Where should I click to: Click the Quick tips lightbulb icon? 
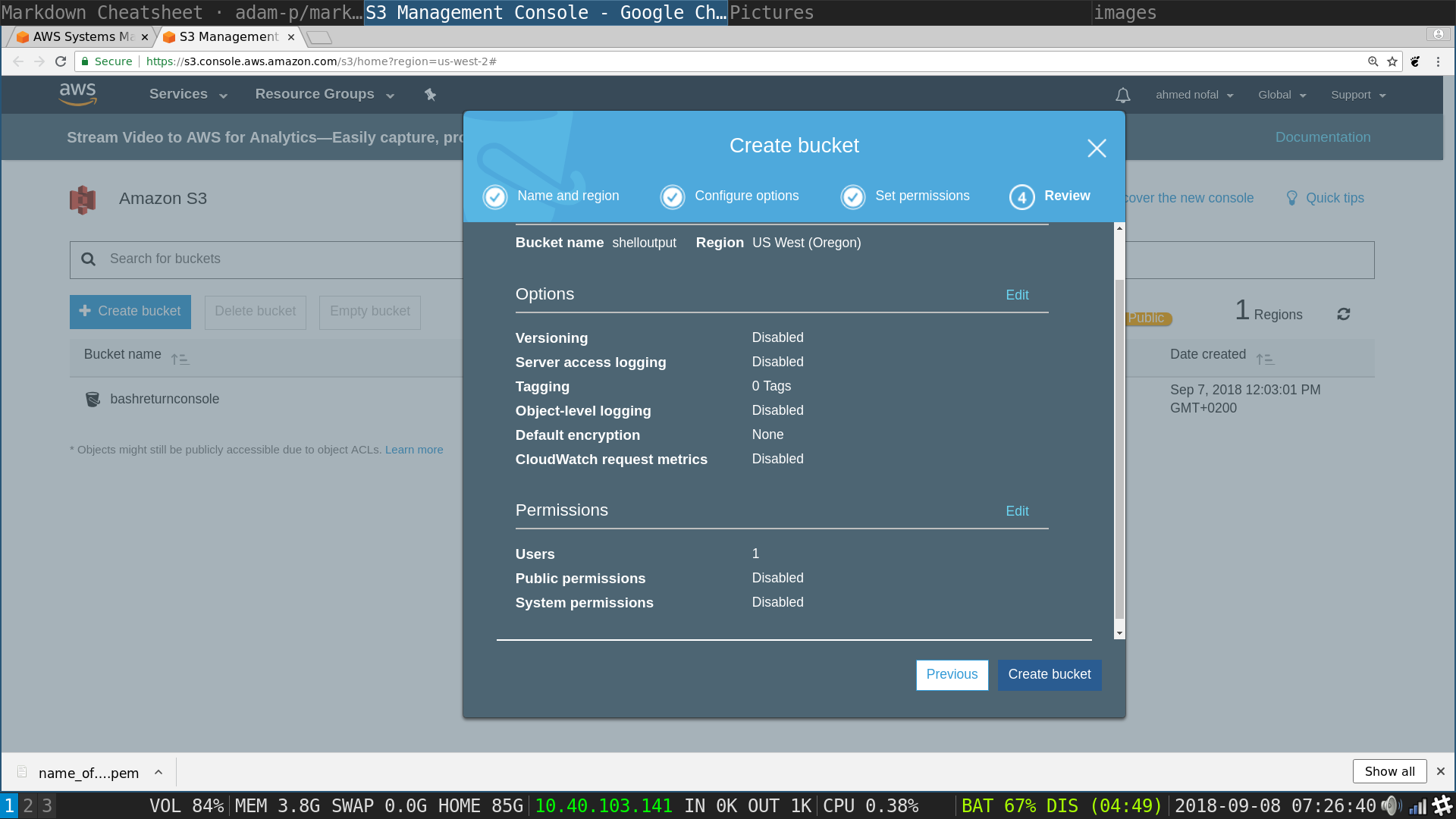coord(1291,198)
